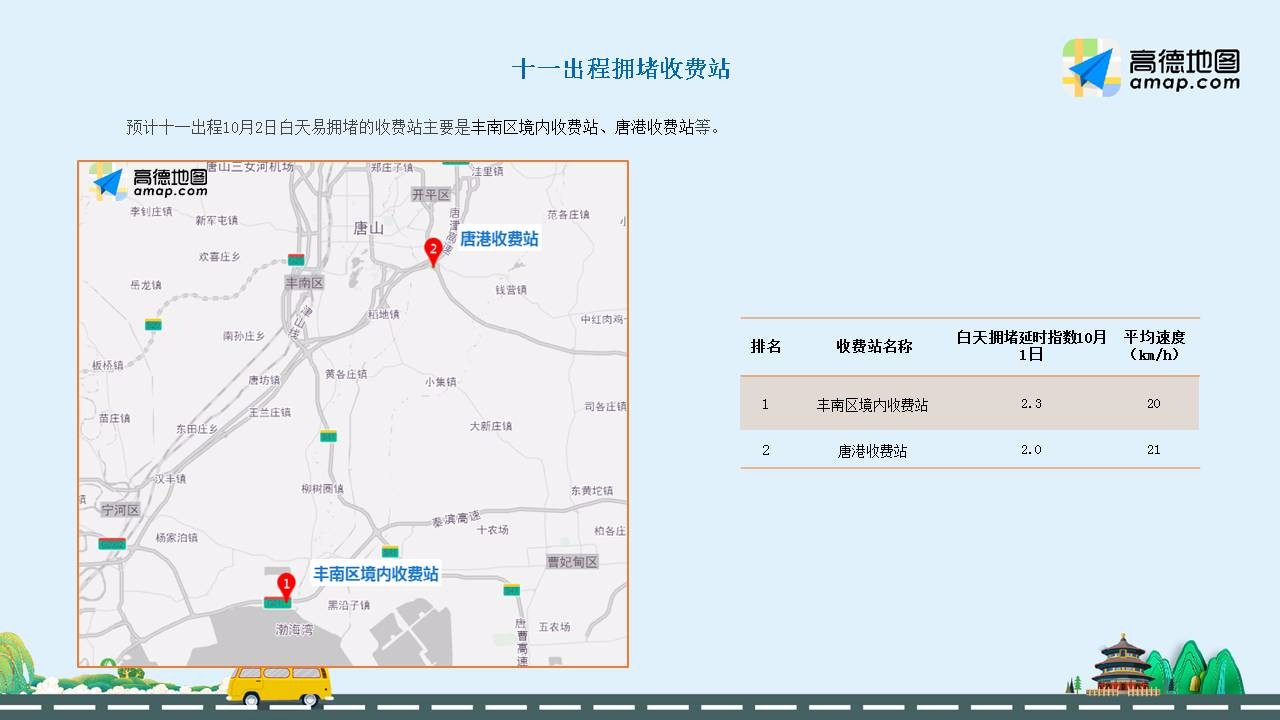Screen dimensions: 1280x720
Task: Click the yellow van illustration
Action: tap(278, 685)
